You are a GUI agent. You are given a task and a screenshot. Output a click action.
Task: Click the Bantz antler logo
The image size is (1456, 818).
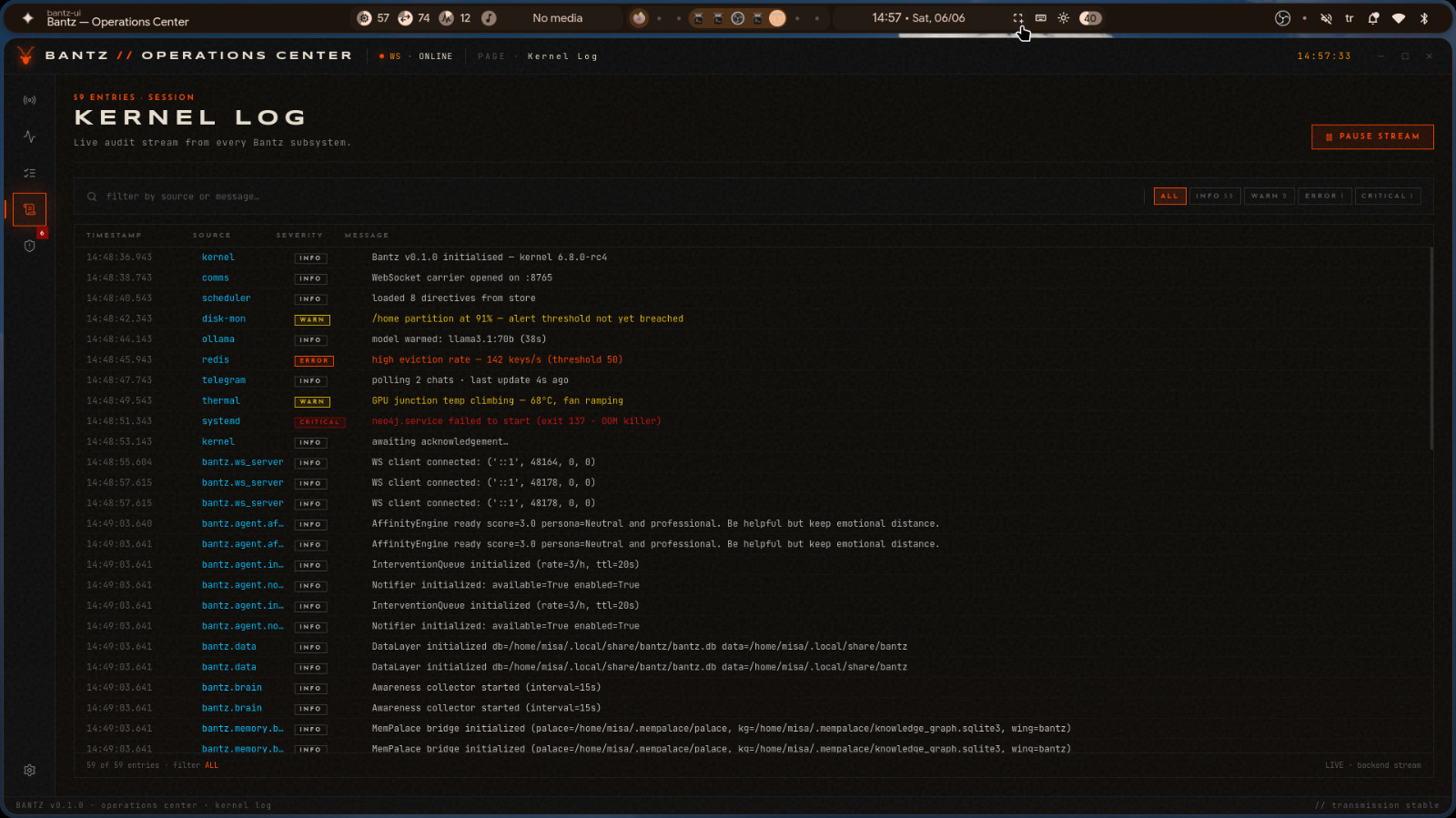click(25, 56)
